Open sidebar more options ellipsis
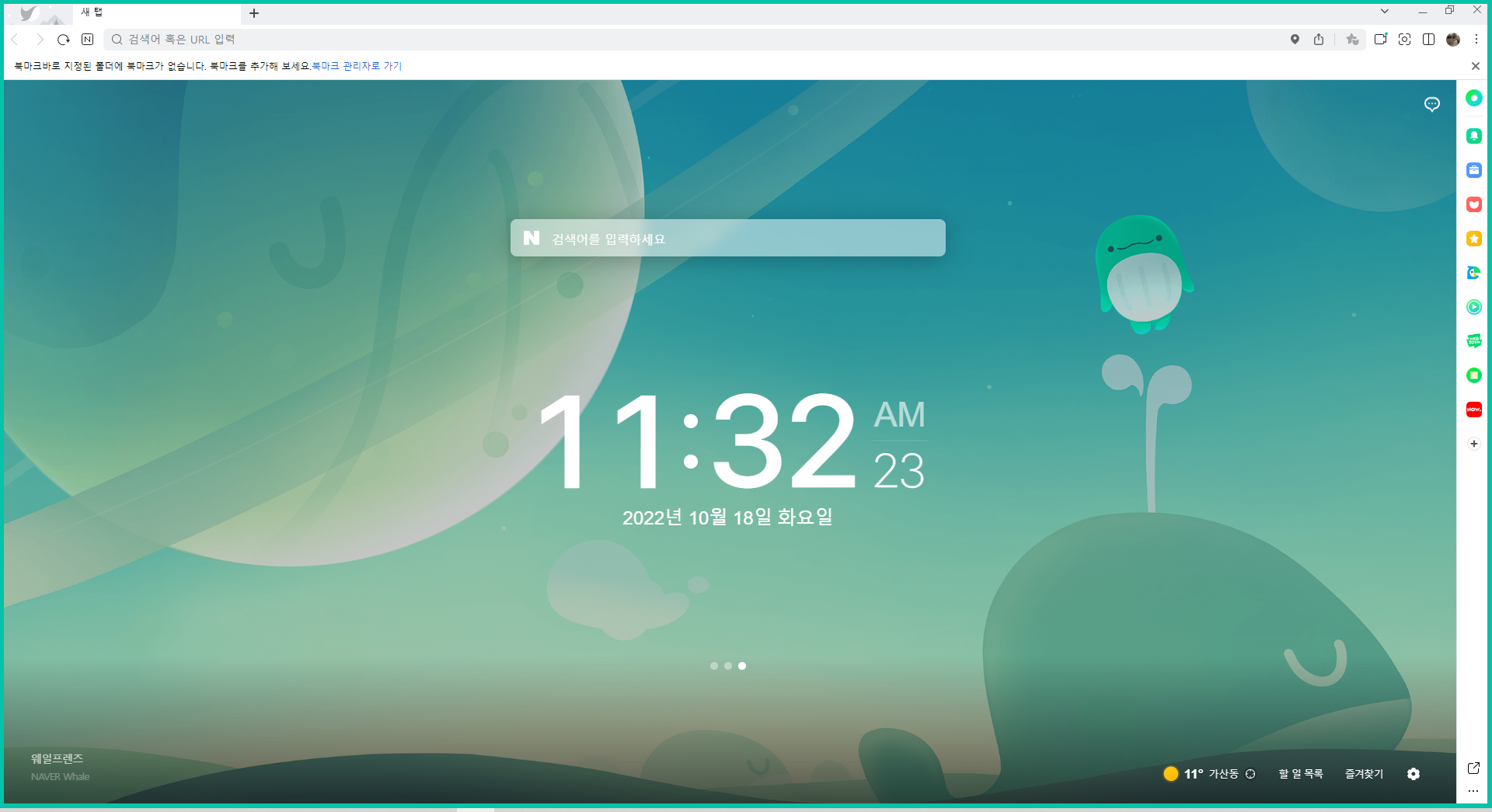Viewport: 1492px width, 812px height. click(x=1473, y=791)
